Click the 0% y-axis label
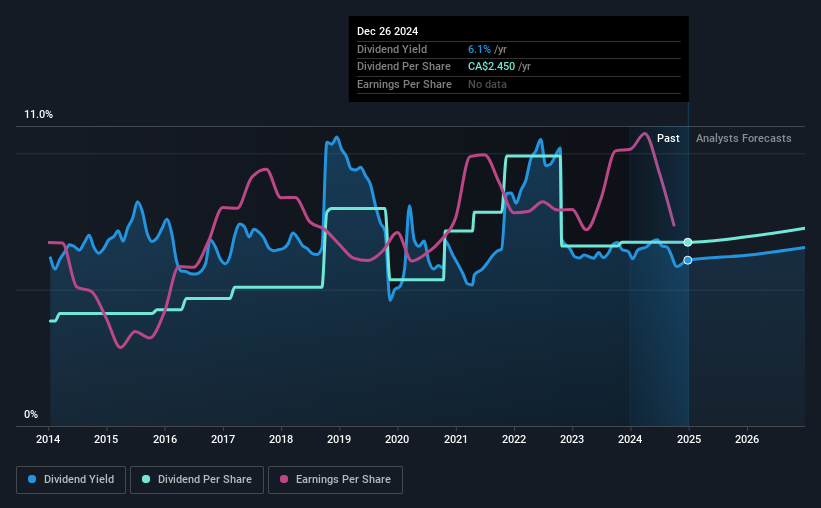 click(x=31, y=414)
